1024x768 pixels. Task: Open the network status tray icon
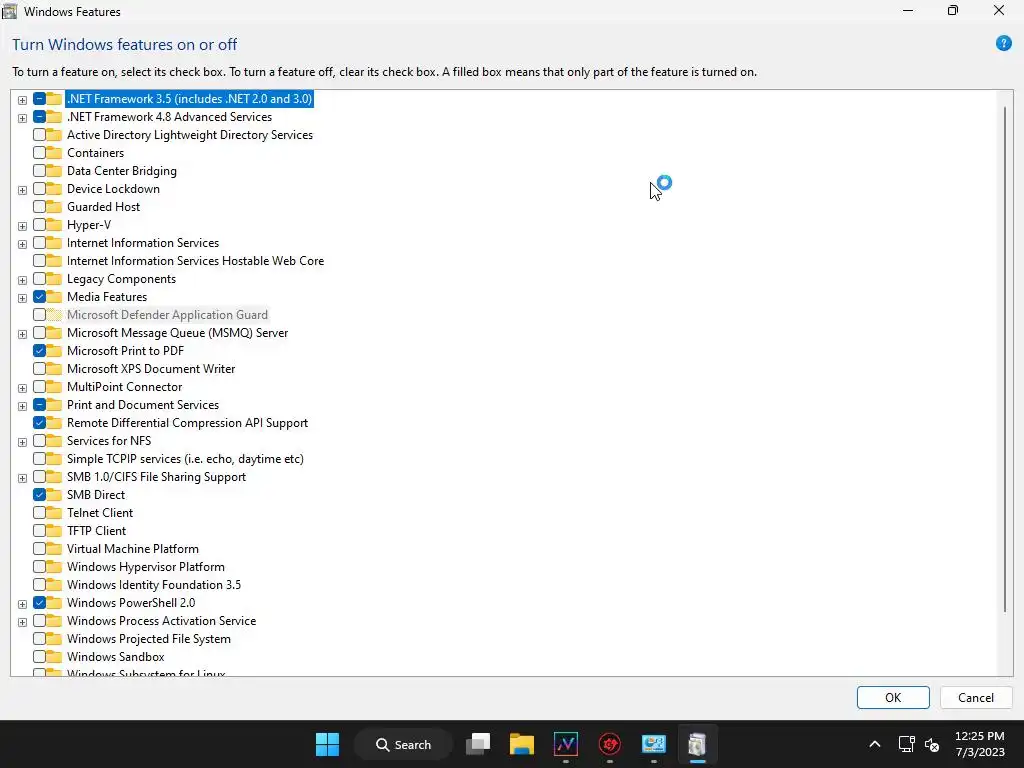(906, 744)
